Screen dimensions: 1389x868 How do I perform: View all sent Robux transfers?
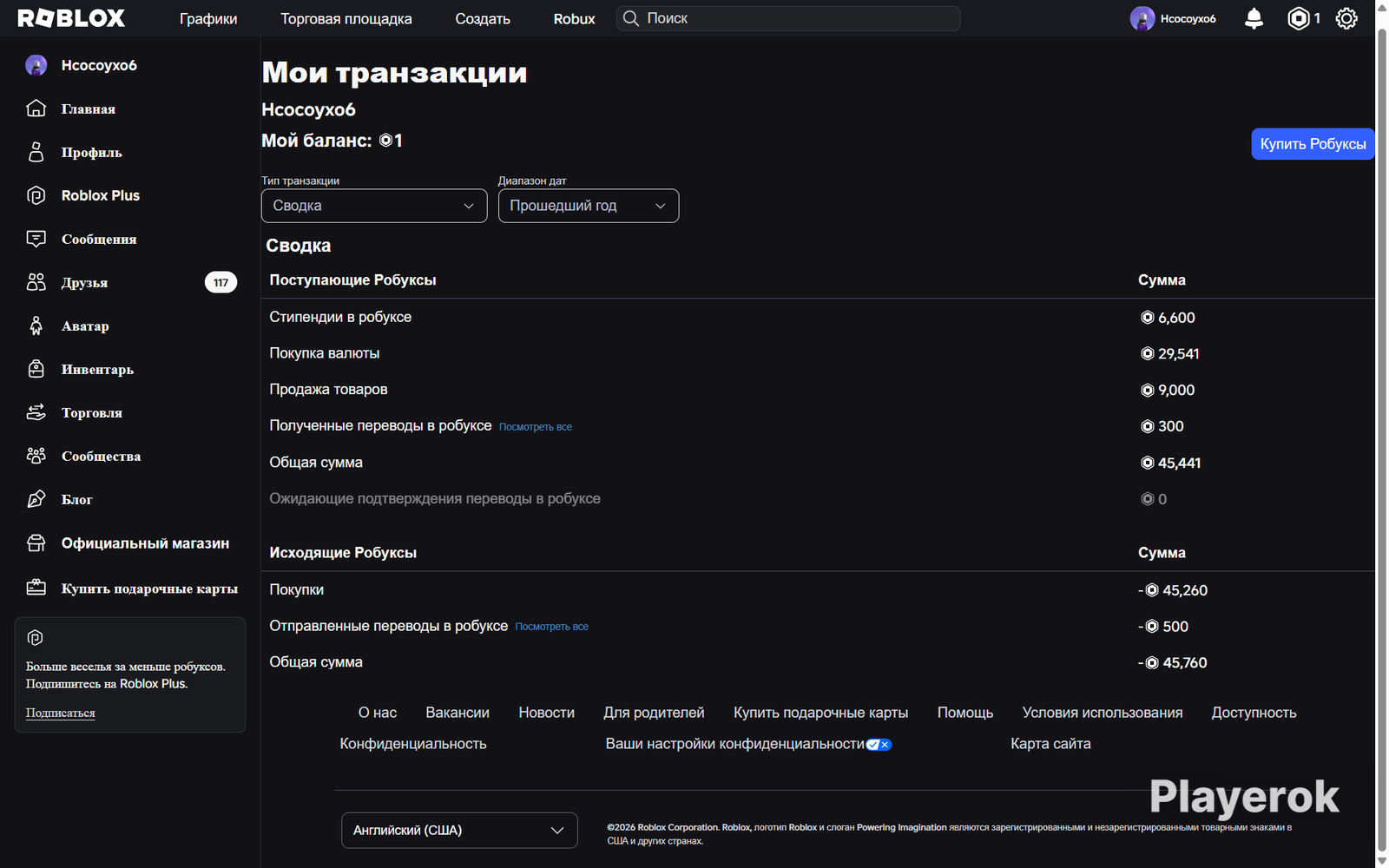552,627
